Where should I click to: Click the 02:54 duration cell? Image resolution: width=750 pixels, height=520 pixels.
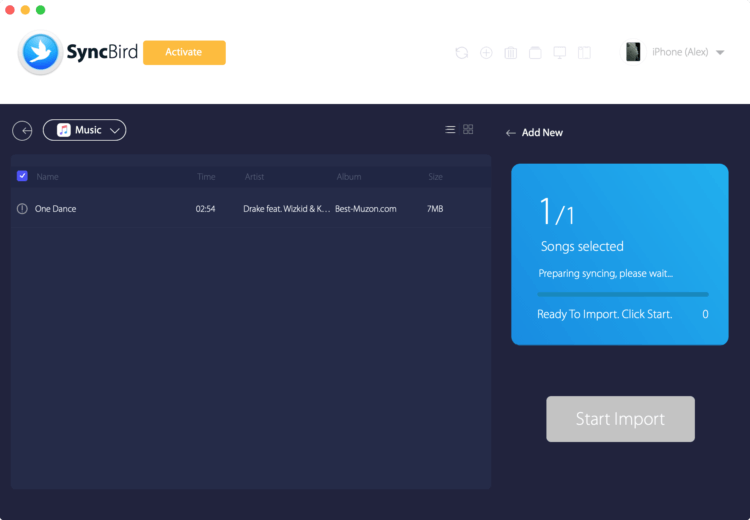pos(205,209)
